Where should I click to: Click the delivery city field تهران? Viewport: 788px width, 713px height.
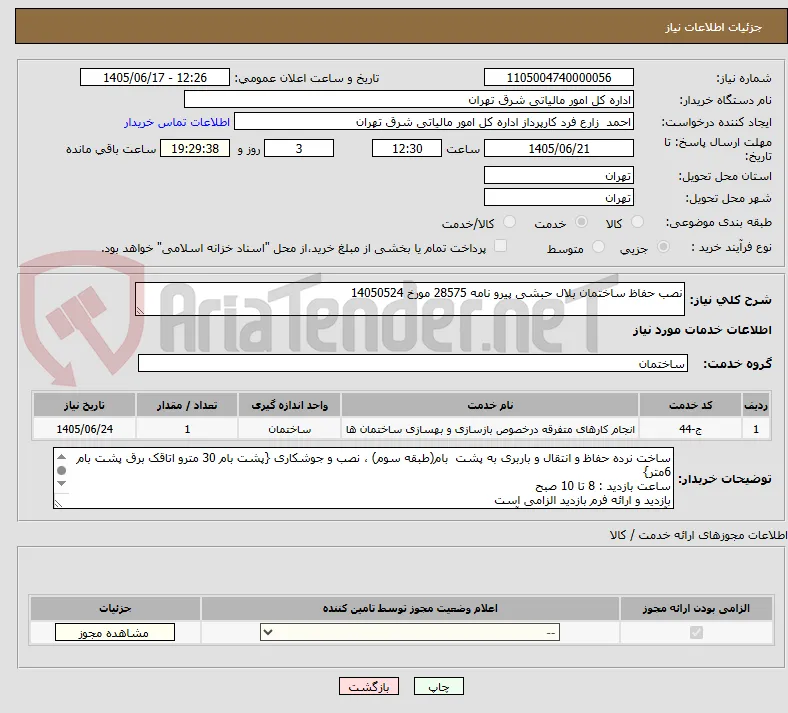tap(558, 197)
